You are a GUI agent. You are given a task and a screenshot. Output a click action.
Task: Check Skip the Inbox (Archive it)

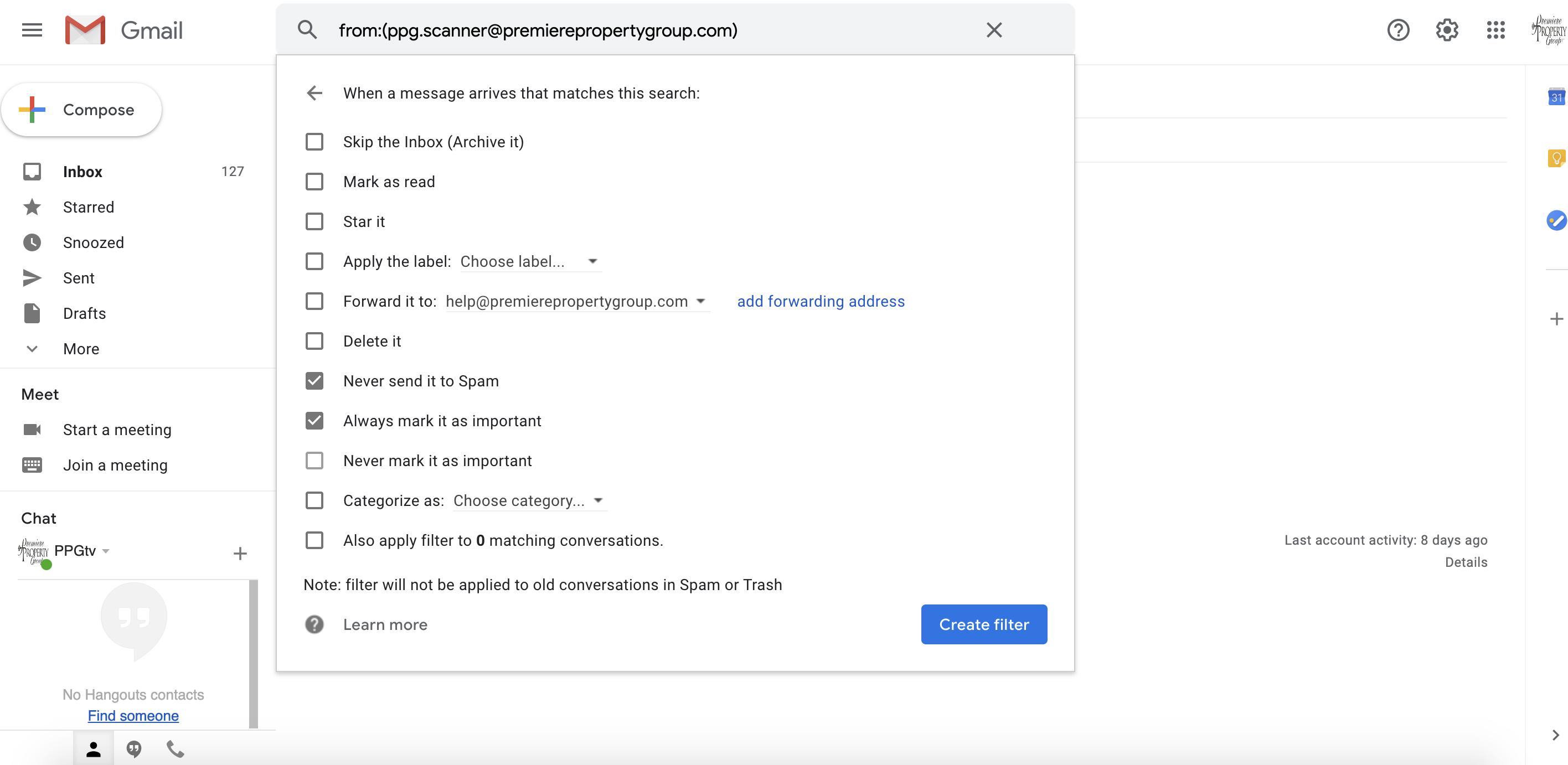click(314, 142)
